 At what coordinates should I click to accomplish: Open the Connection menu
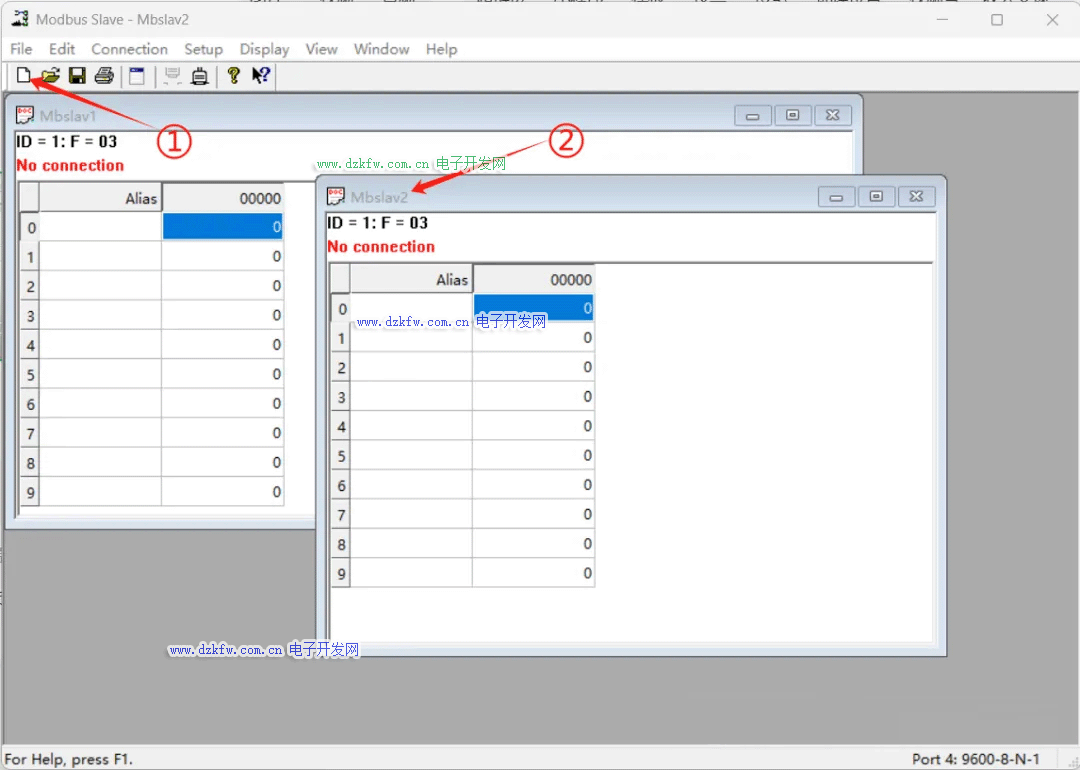click(x=129, y=49)
